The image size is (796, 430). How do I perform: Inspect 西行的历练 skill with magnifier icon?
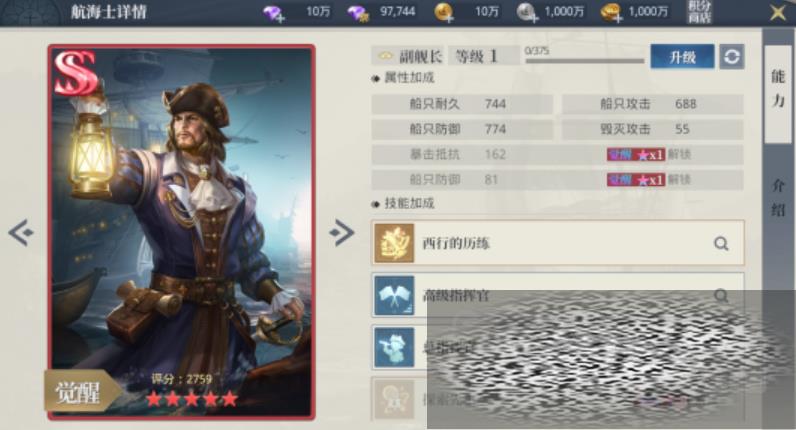[x=721, y=244]
